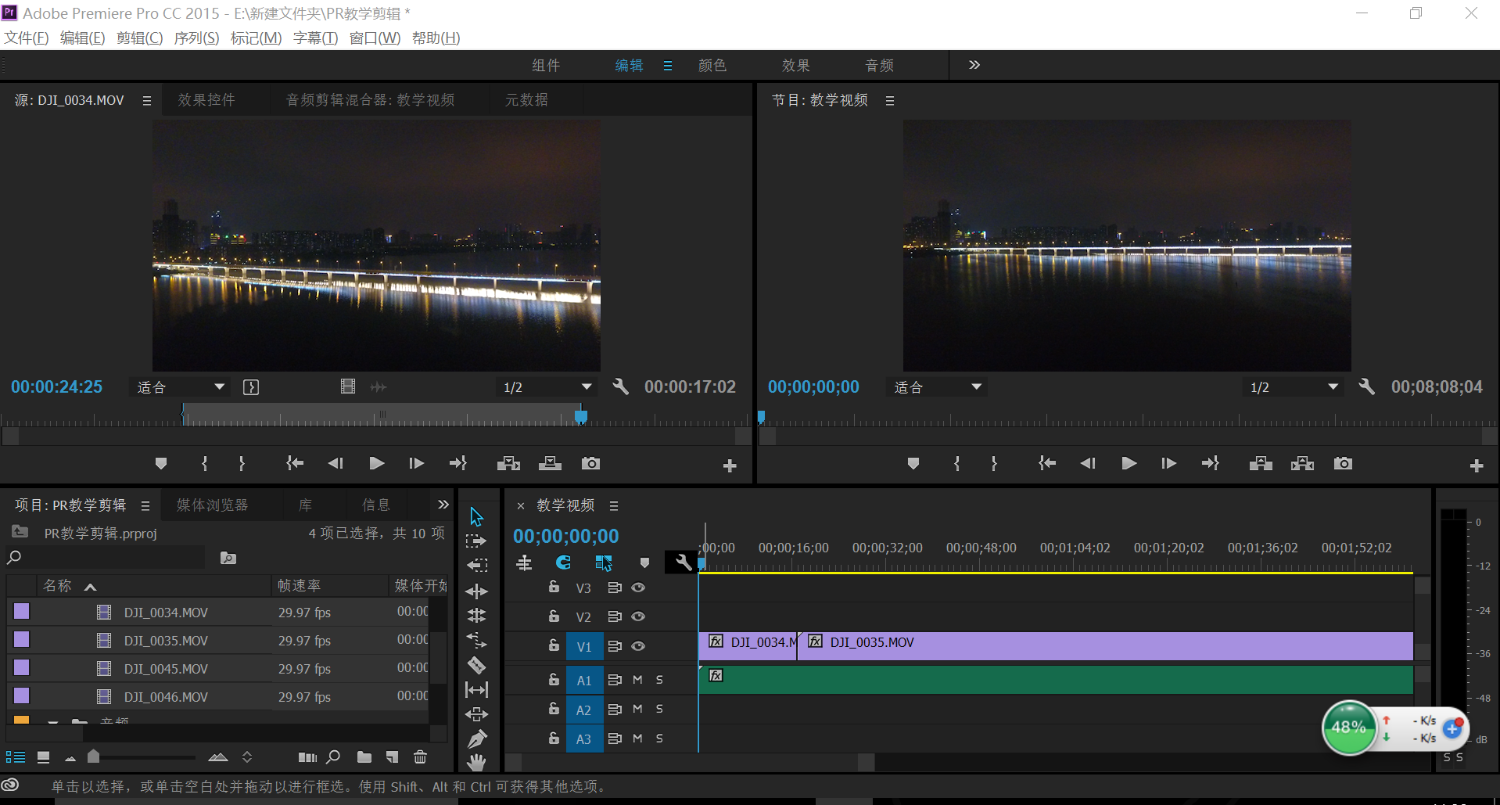Show hidden Project panel tabs chevron
Viewport: 1500px width, 805px height.
(444, 505)
